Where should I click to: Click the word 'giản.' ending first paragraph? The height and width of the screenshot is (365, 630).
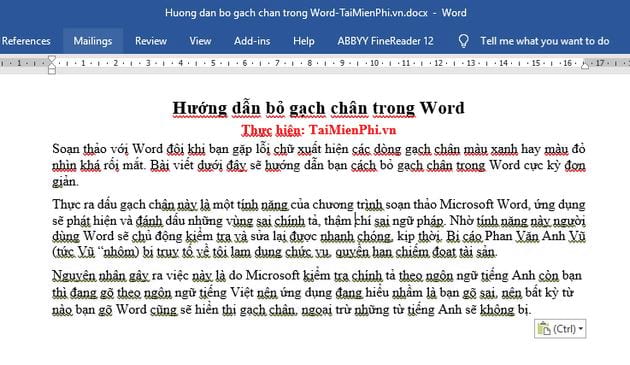(x=65, y=182)
